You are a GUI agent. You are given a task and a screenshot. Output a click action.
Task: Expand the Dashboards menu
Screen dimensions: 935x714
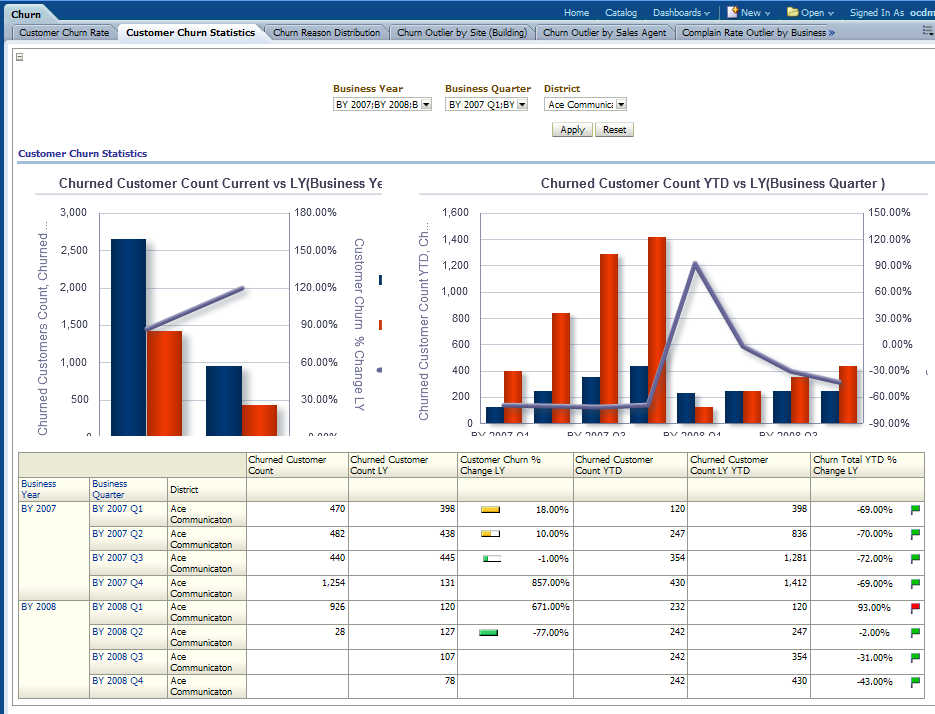pos(681,13)
